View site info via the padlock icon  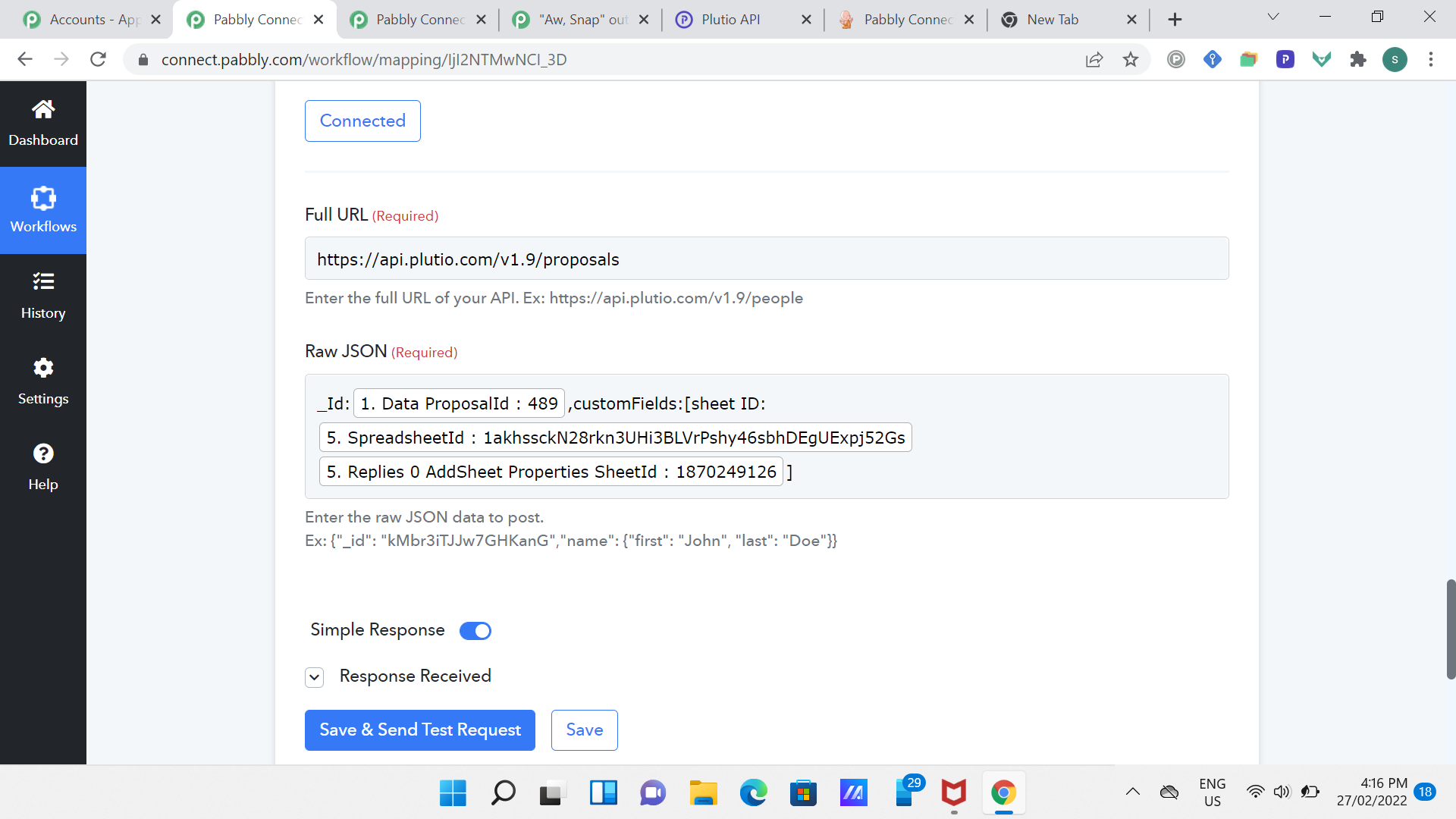coord(143,59)
